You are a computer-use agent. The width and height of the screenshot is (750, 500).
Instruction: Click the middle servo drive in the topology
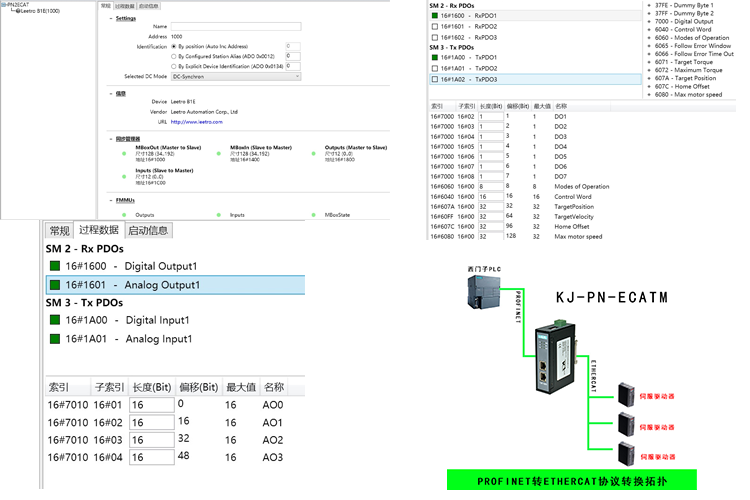[626, 424]
